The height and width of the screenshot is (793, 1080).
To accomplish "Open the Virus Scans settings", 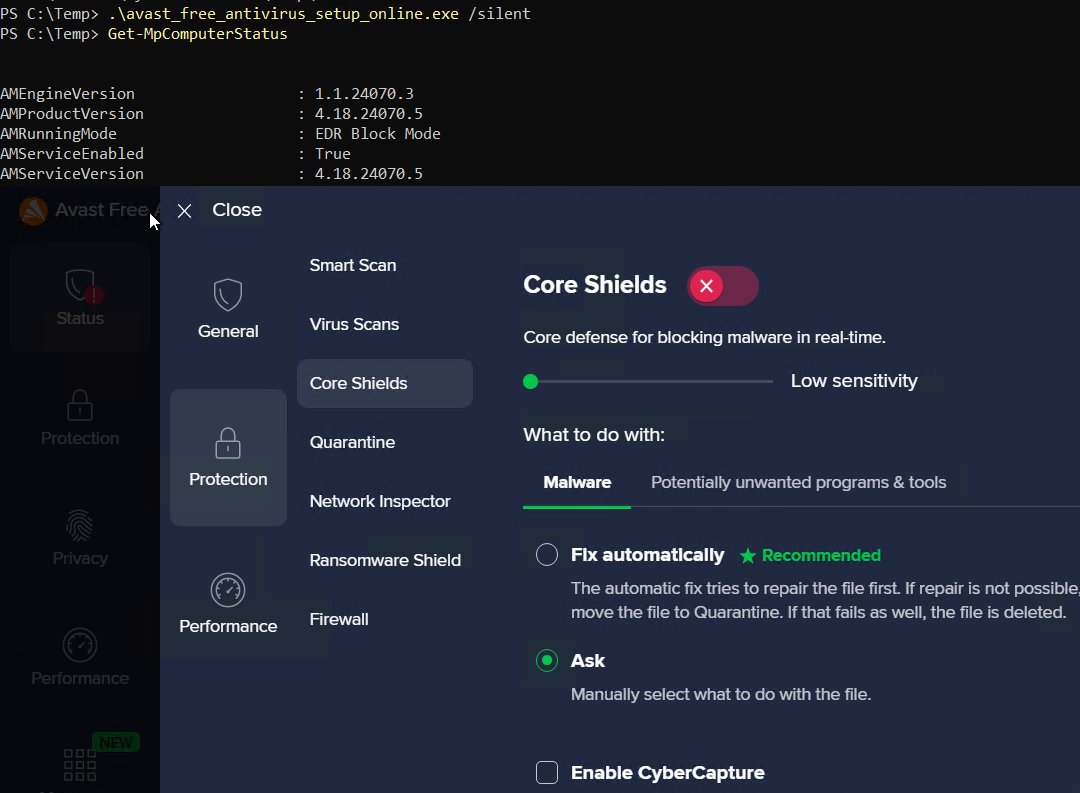I will tap(354, 324).
